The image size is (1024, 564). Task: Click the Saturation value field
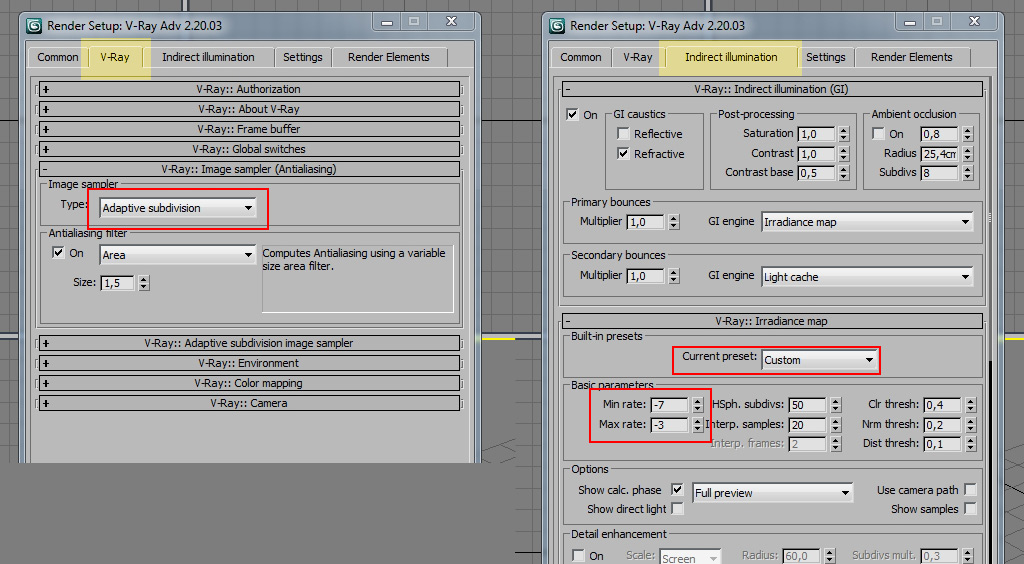tap(817, 134)
